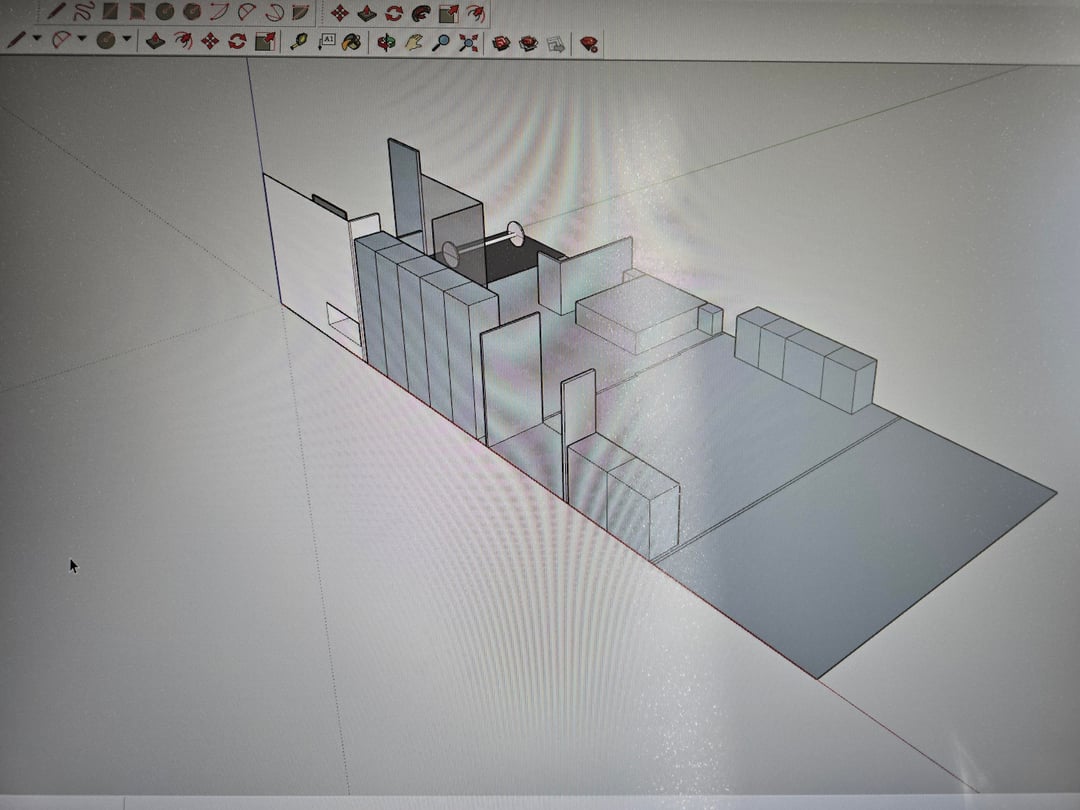Open the 3D Warehouse
The width and height of the screenshot is (1080, 810).
click(x=501, y=42)
